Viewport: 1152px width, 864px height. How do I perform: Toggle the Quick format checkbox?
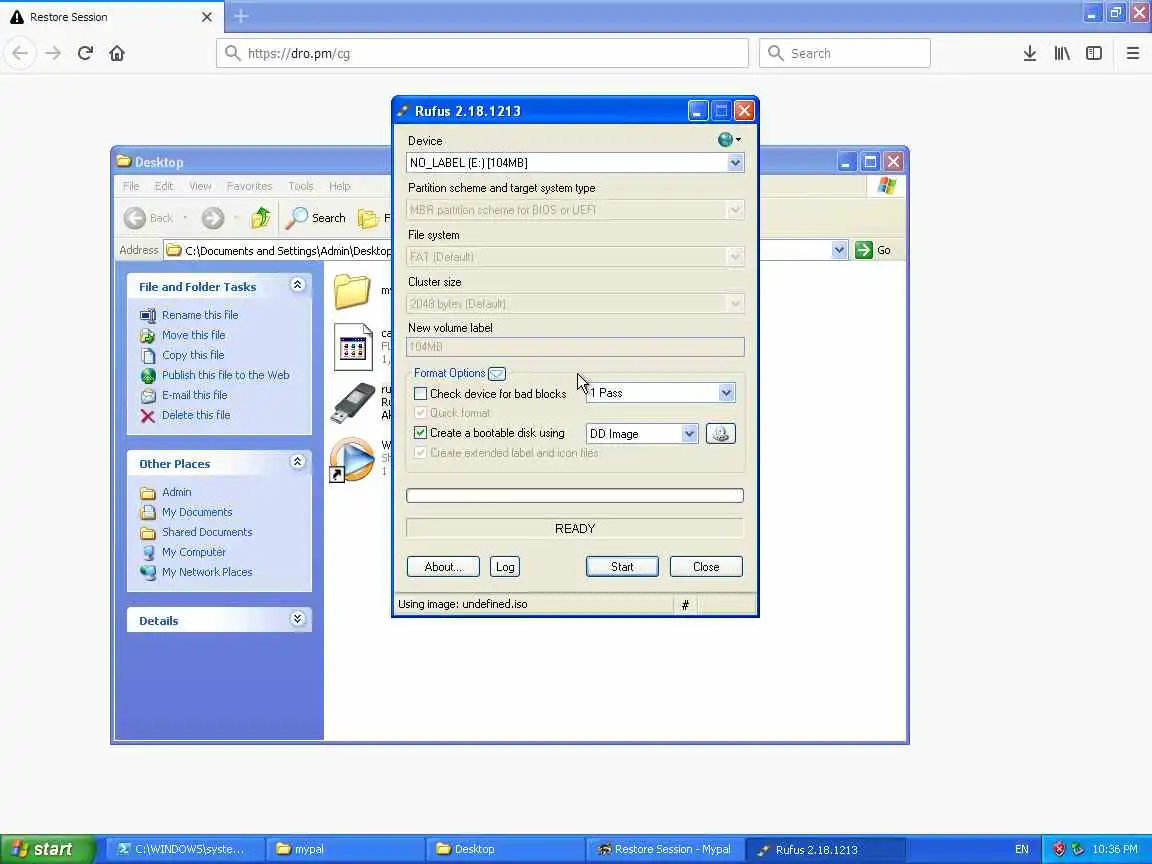pos(420,413)
